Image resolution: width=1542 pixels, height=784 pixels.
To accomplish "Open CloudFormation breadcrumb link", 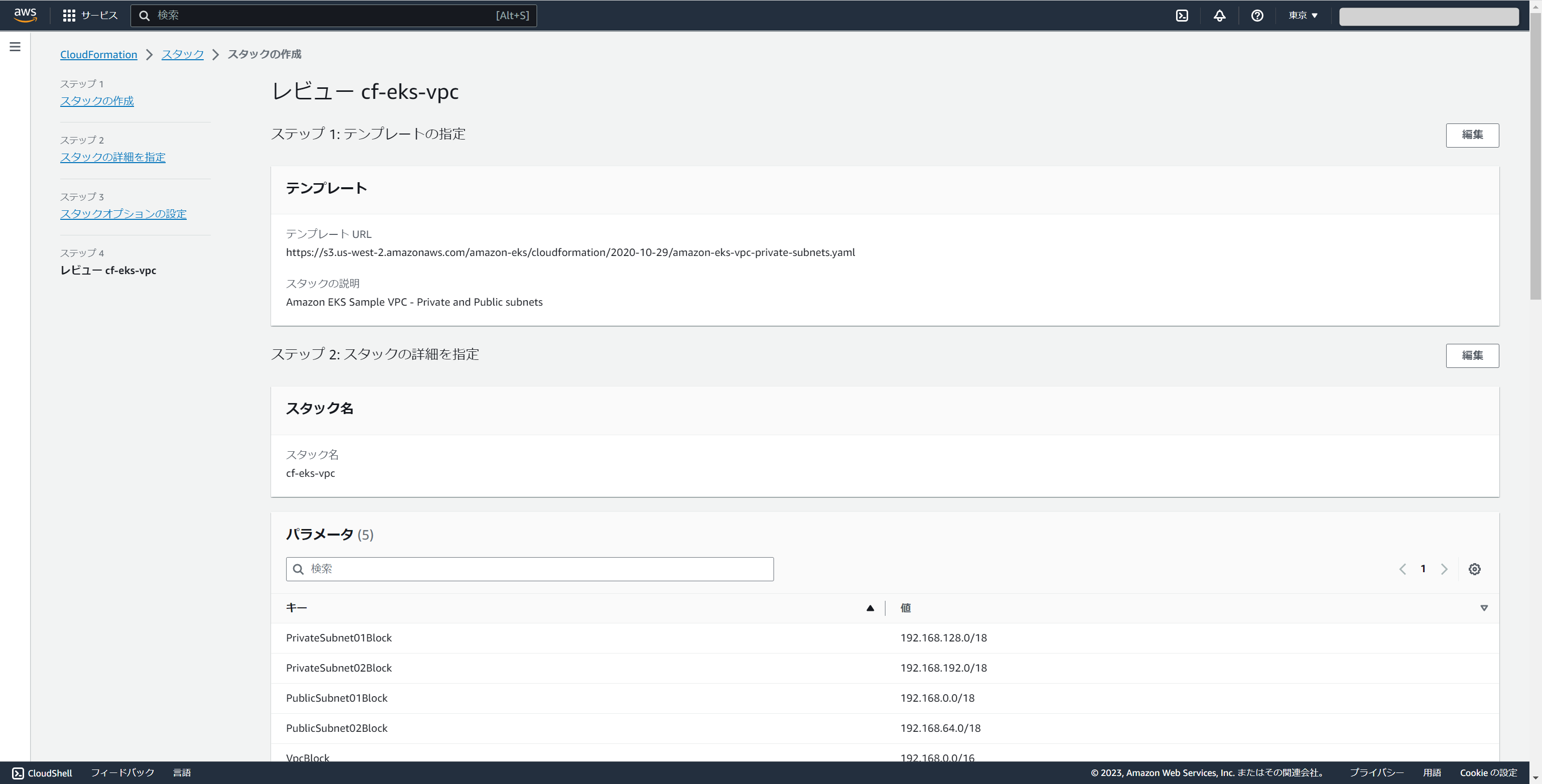I will (98, 55).
